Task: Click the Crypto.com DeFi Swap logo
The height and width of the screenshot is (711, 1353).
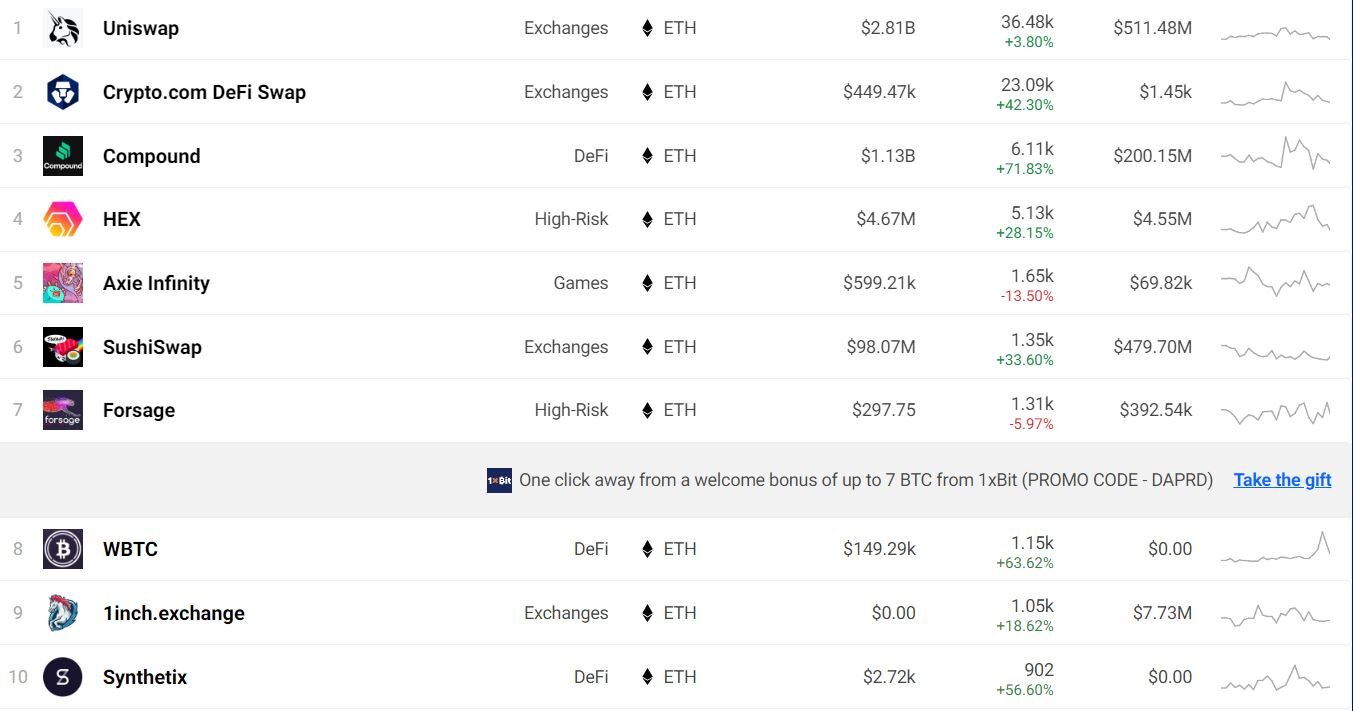Action: pyautogui.click(x=63, y=92)
